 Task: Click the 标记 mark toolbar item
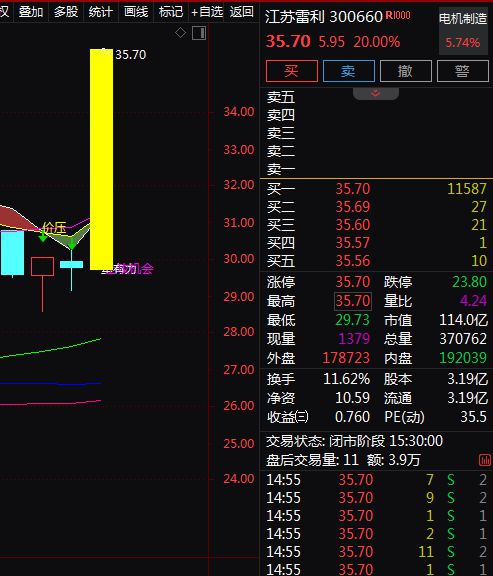(x=171, y=12)
